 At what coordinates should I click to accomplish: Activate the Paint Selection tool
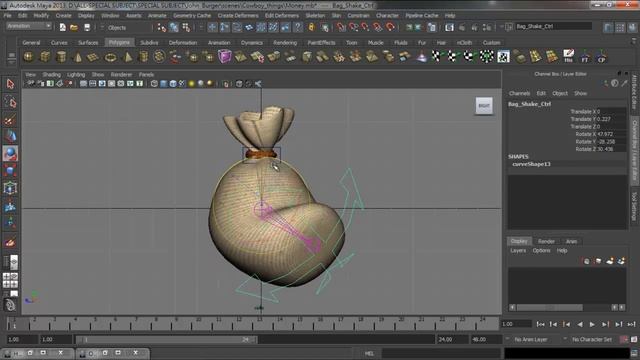point(10,120)
